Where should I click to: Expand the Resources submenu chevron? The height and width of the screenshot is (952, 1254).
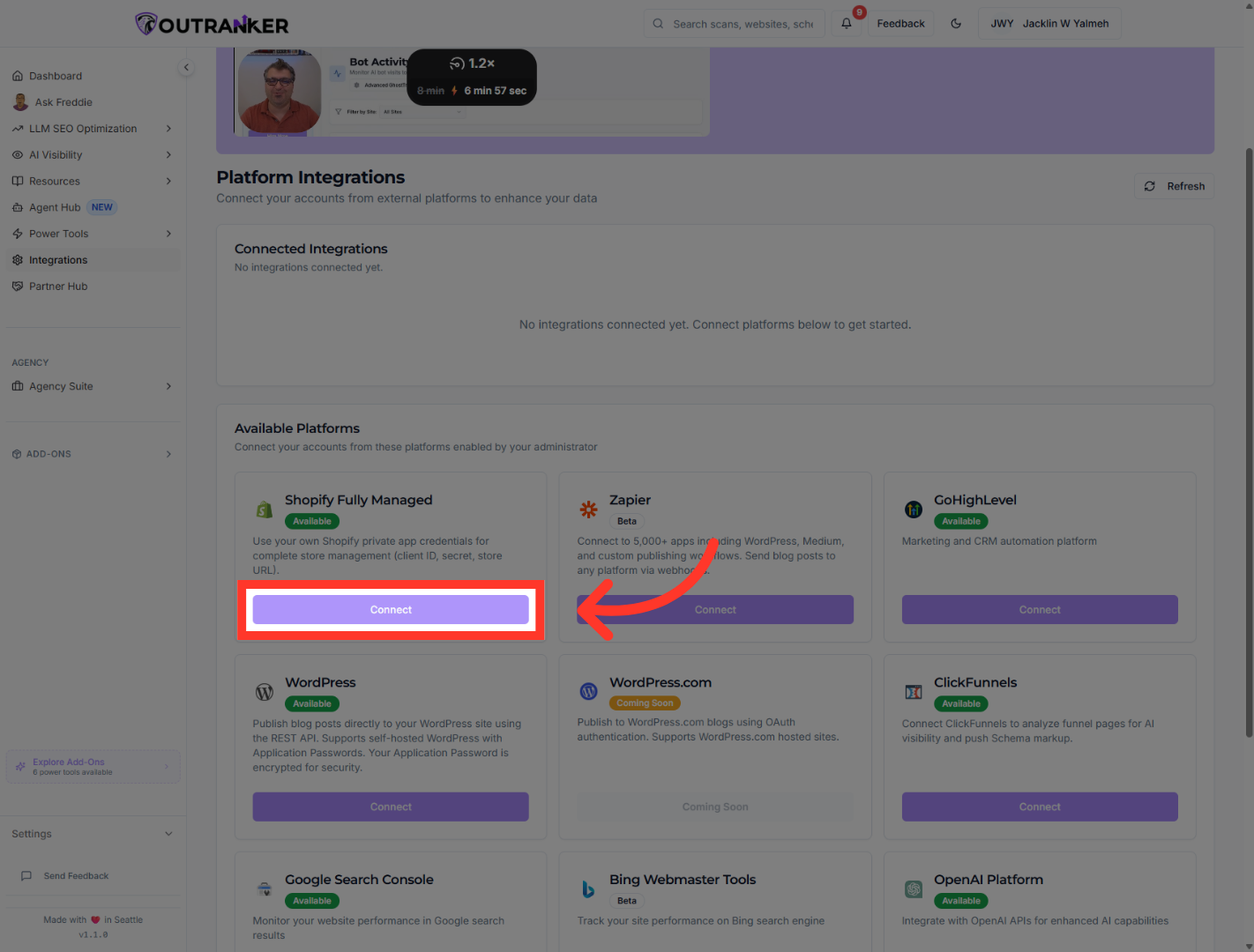(168, 182)
